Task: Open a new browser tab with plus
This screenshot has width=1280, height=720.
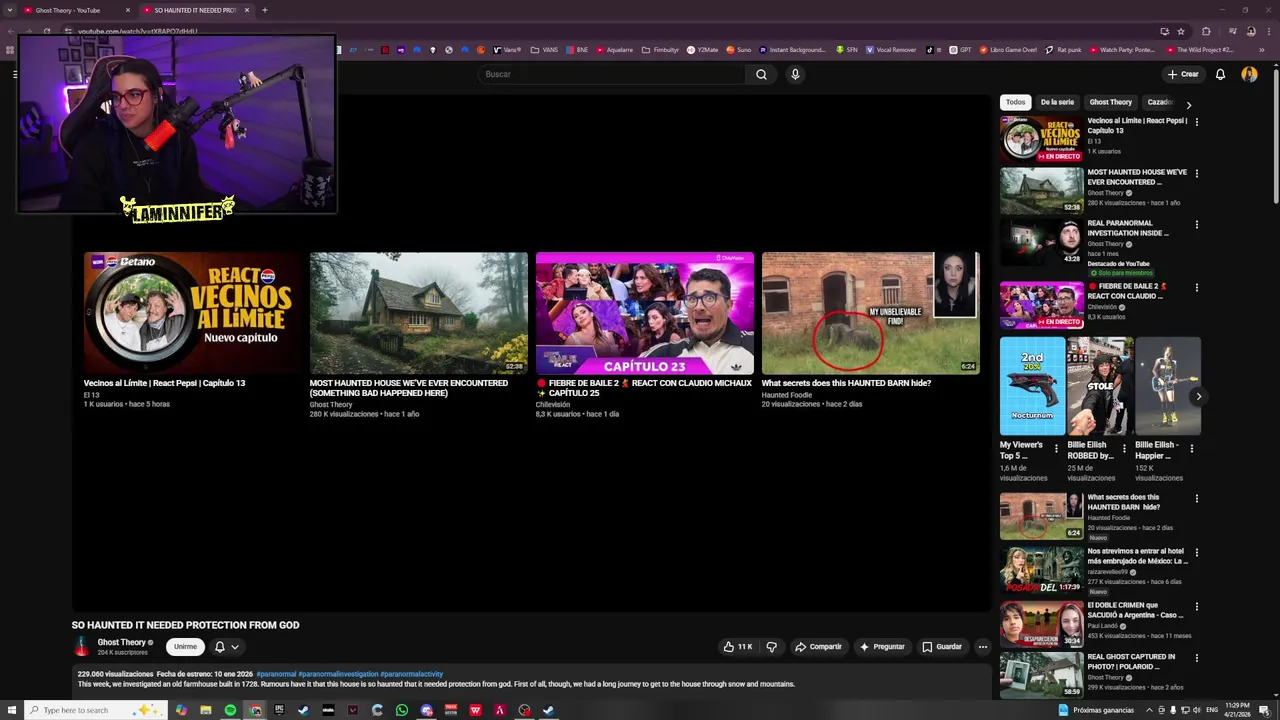Action: pos(264,10)
